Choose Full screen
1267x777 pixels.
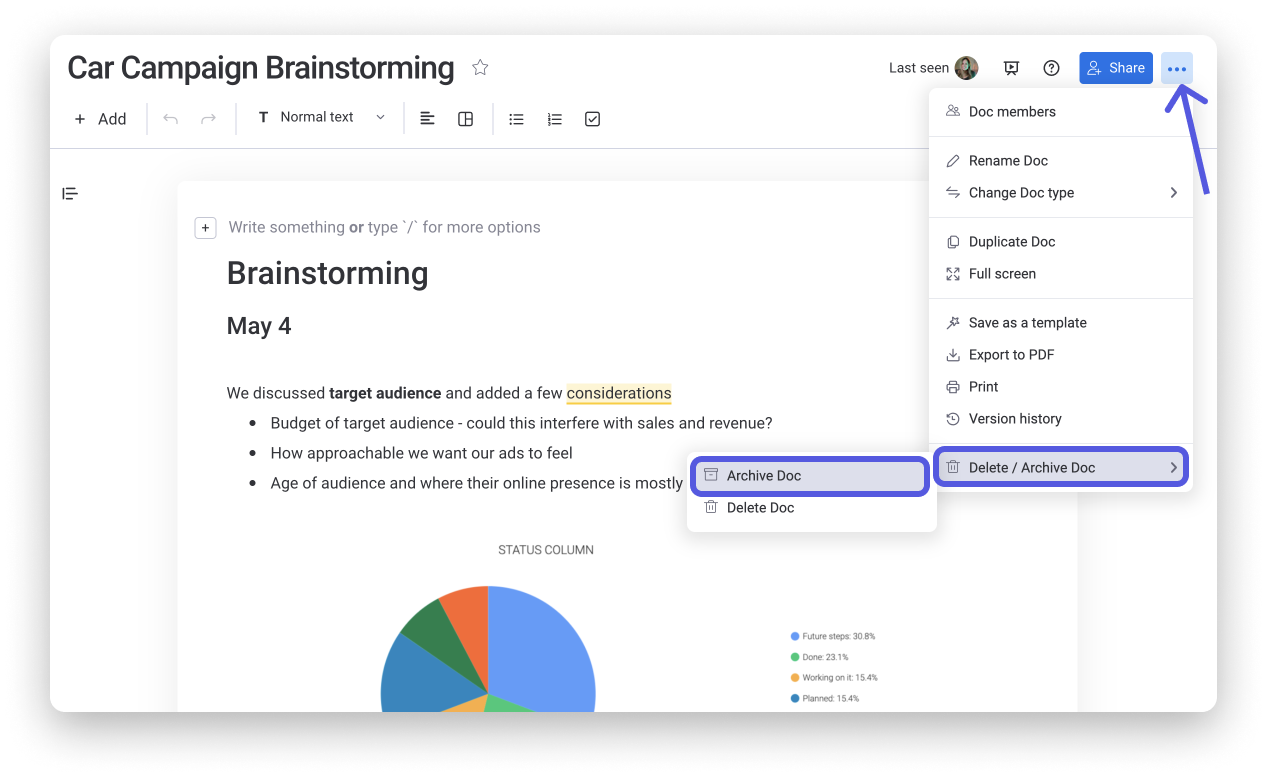1061,274
